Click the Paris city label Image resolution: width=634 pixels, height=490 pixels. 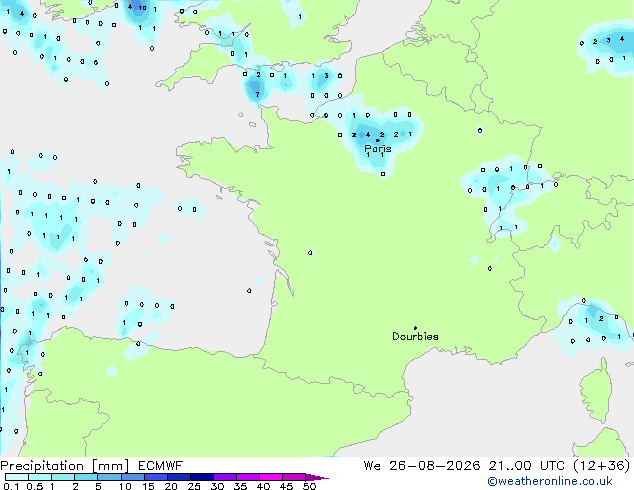coord(378,149)
